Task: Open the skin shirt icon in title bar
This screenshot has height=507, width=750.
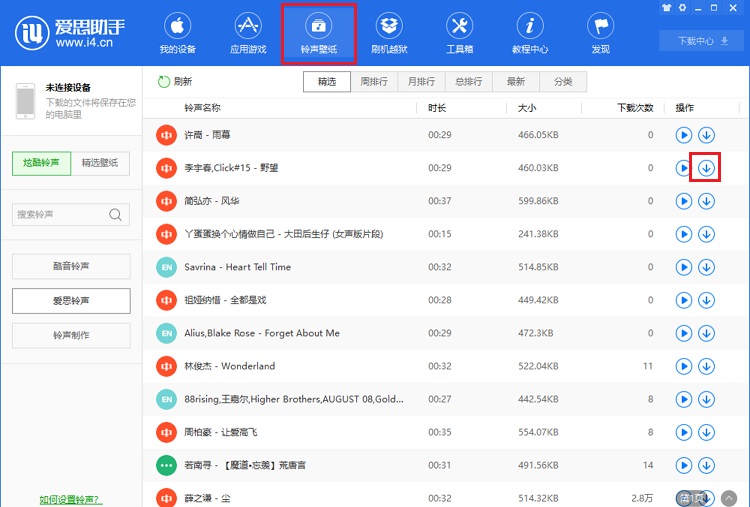Action: [667, 8]
